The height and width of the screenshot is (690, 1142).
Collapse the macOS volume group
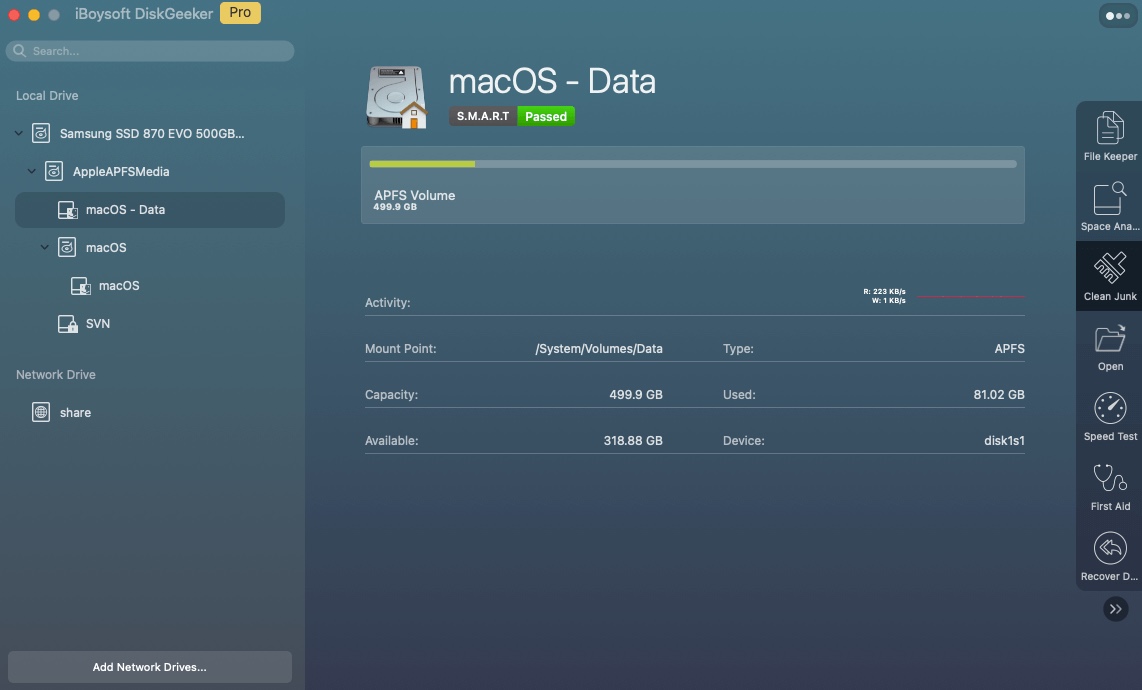45,247
